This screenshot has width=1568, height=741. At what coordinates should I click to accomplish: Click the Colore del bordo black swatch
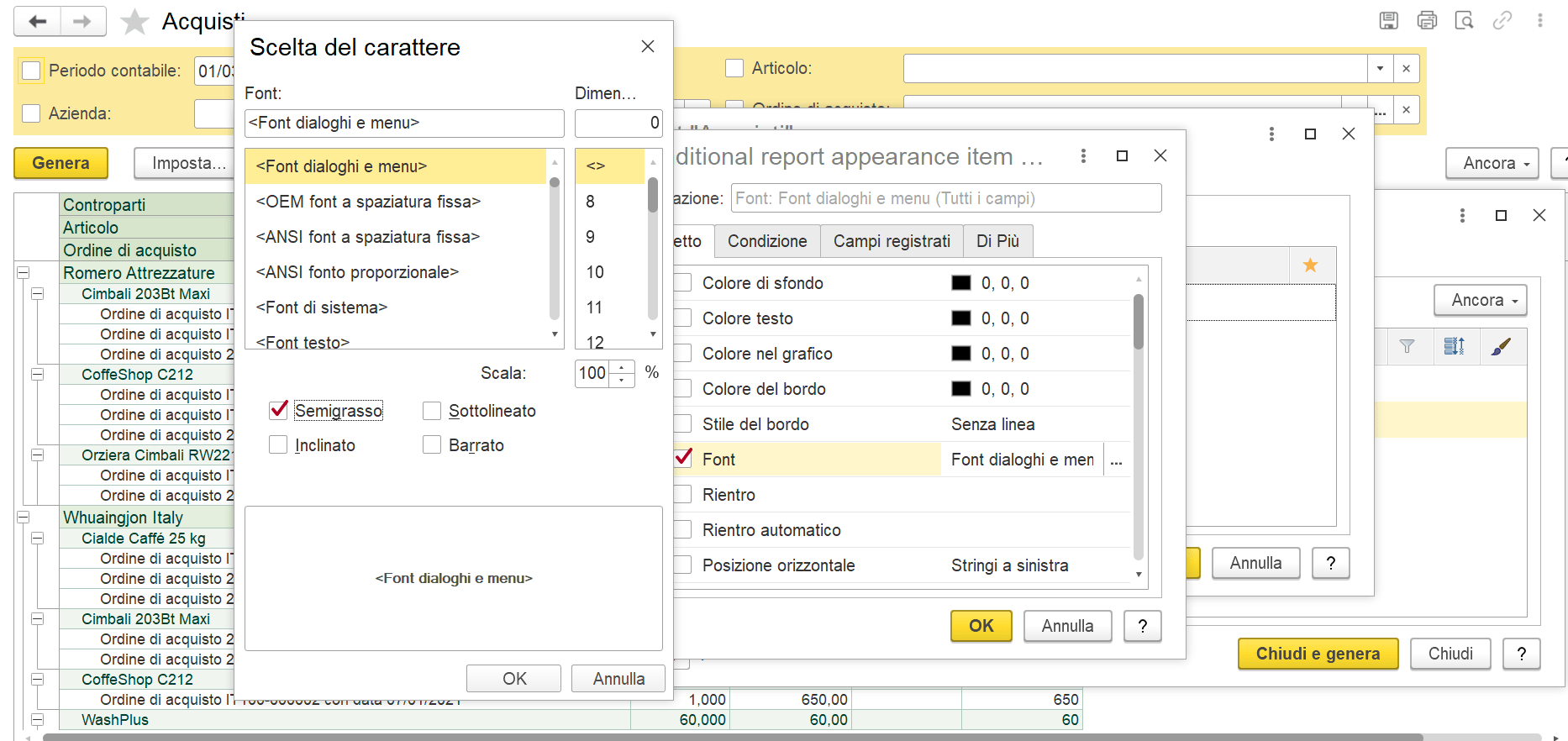pyautogui.click(x=960, y=389)
